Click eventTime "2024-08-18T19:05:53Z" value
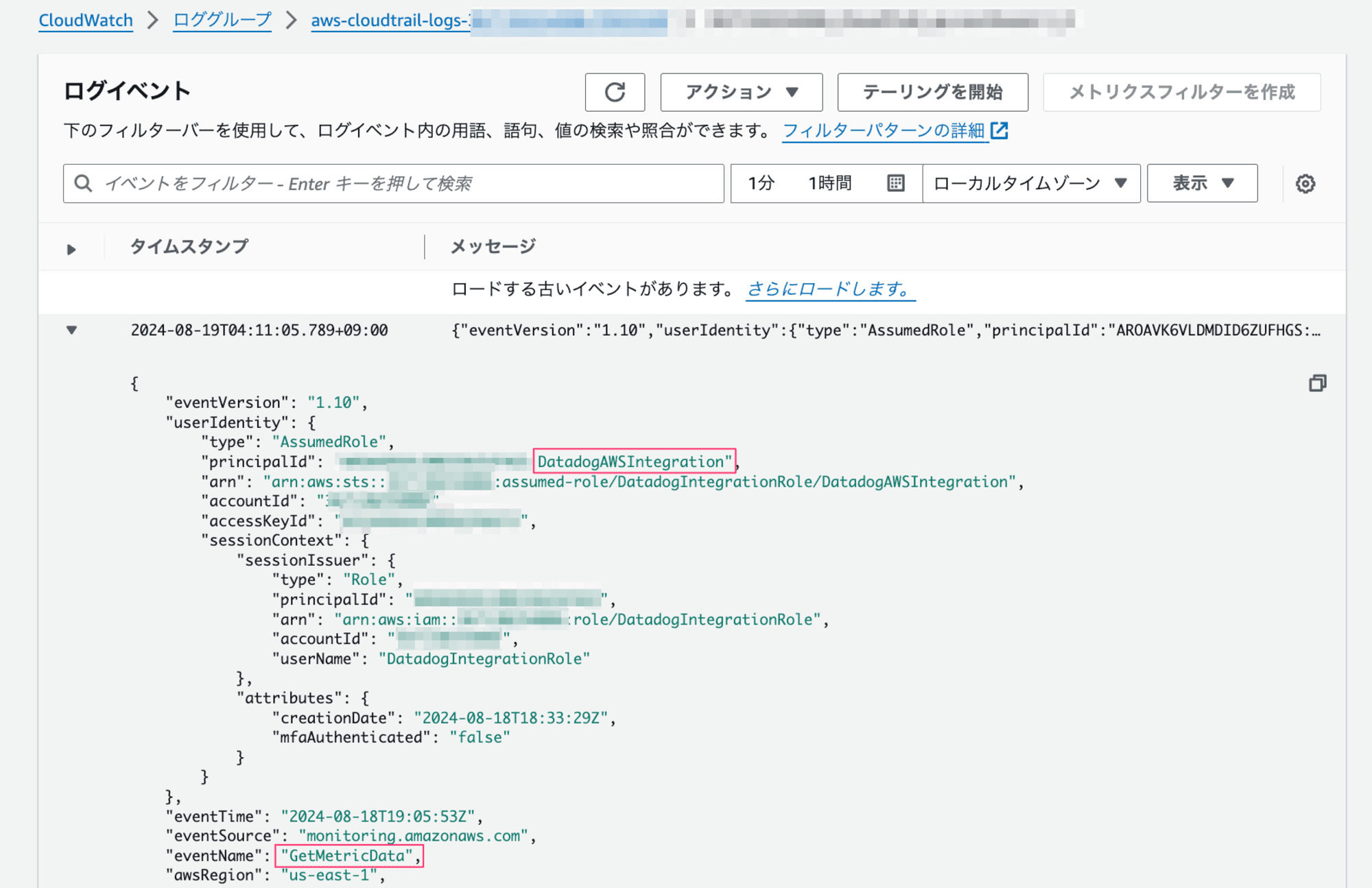Viewport: 1372px width, 888px height. pyautogui.click(x=378, y=816)
